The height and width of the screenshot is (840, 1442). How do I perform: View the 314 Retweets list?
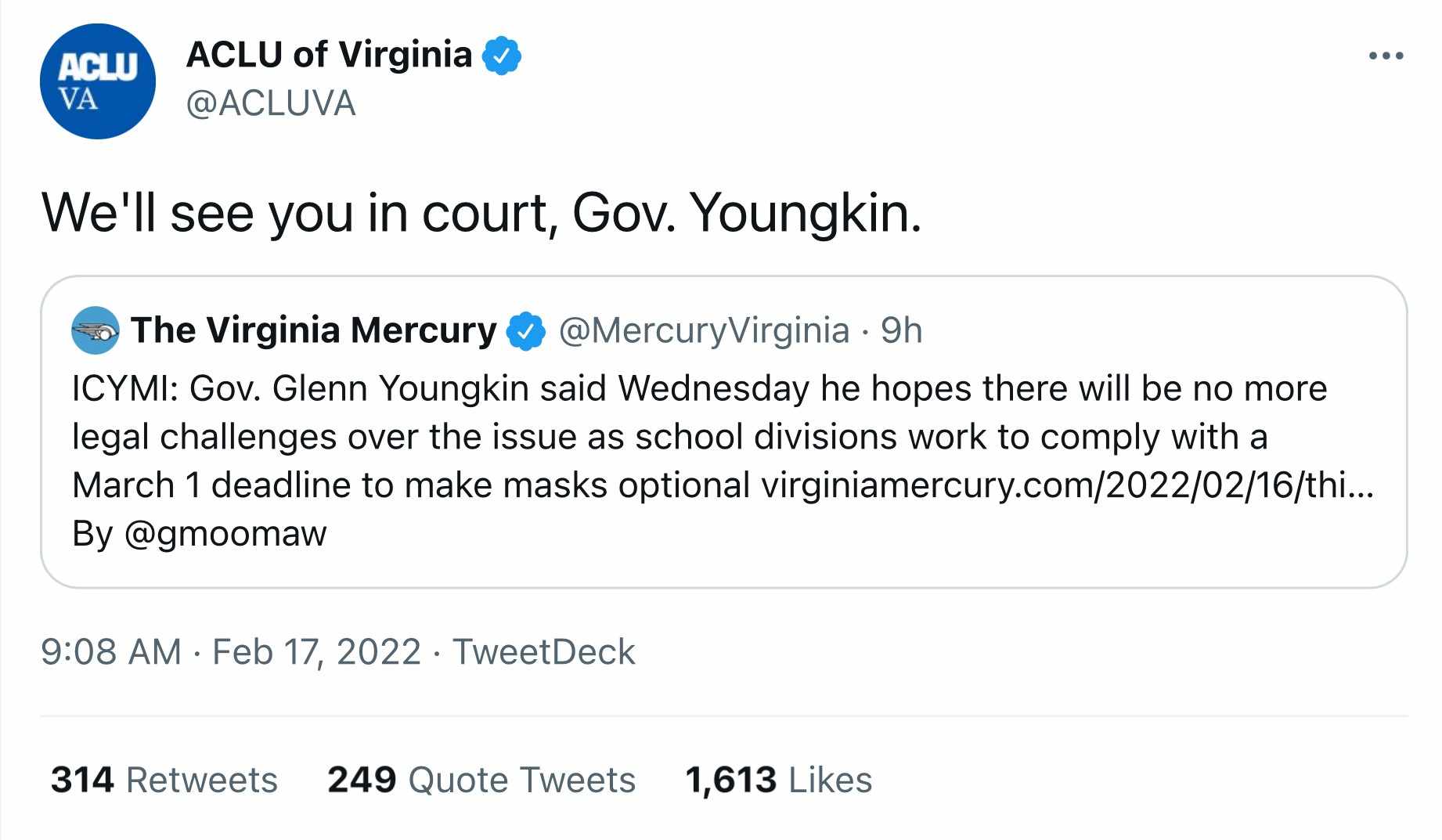(x=164, y=780)
